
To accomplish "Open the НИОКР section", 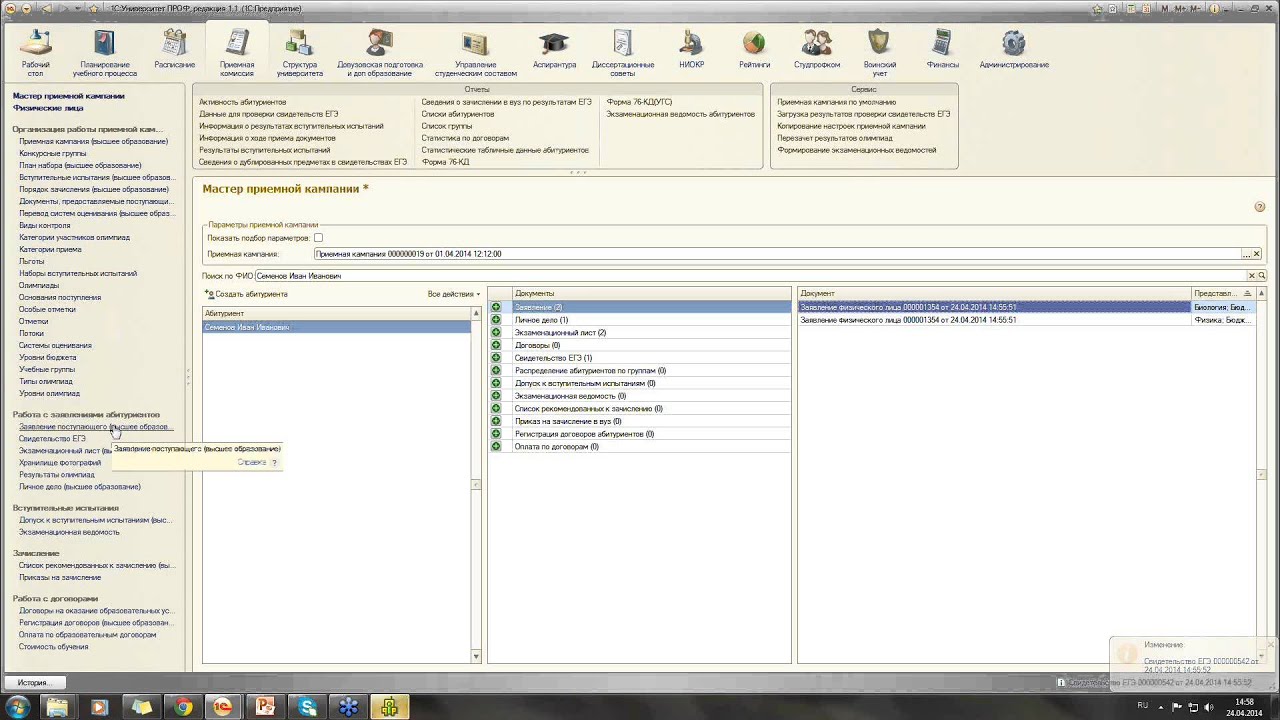I will point(691,50).
